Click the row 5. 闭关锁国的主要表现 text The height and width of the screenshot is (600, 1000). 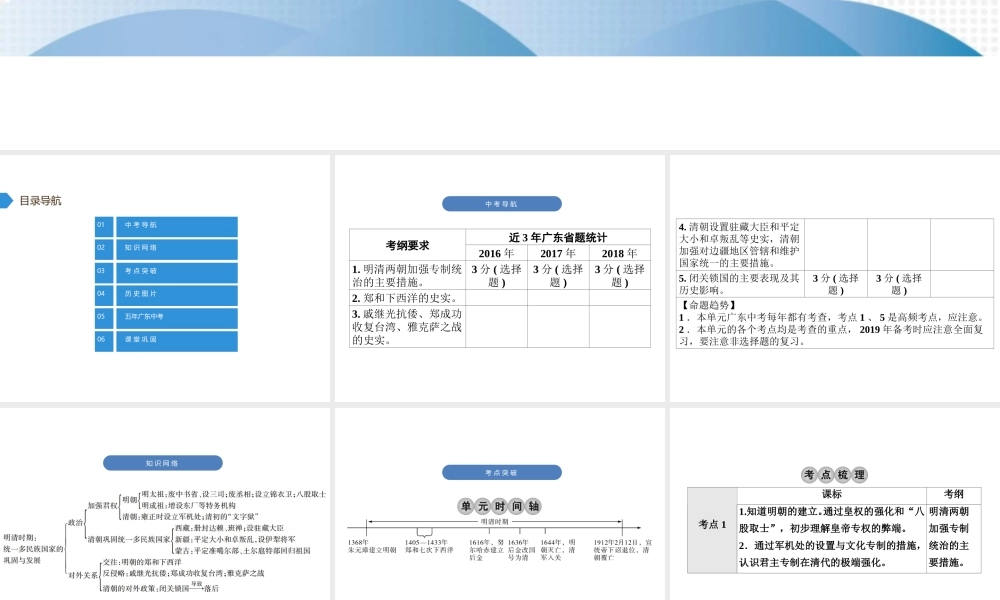740,284
